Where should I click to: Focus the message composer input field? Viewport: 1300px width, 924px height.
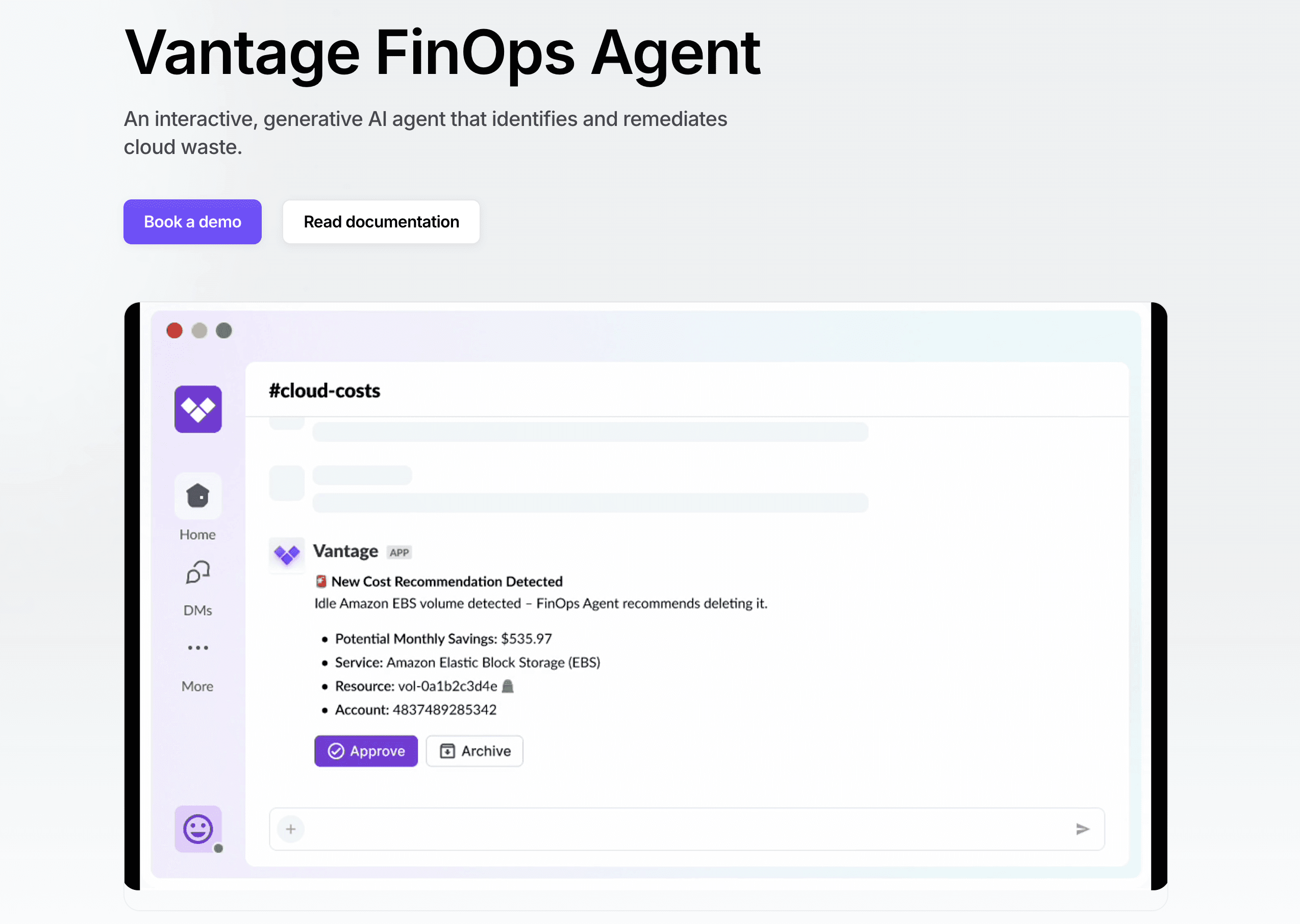pos(683,829)
